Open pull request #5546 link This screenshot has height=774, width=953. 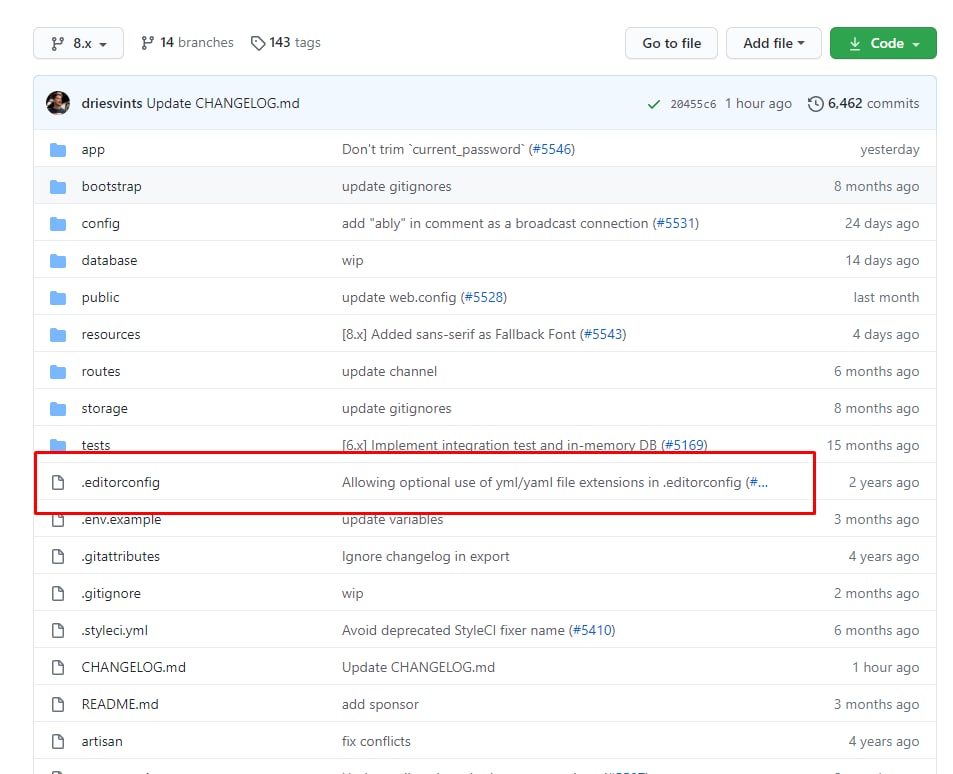552,150
